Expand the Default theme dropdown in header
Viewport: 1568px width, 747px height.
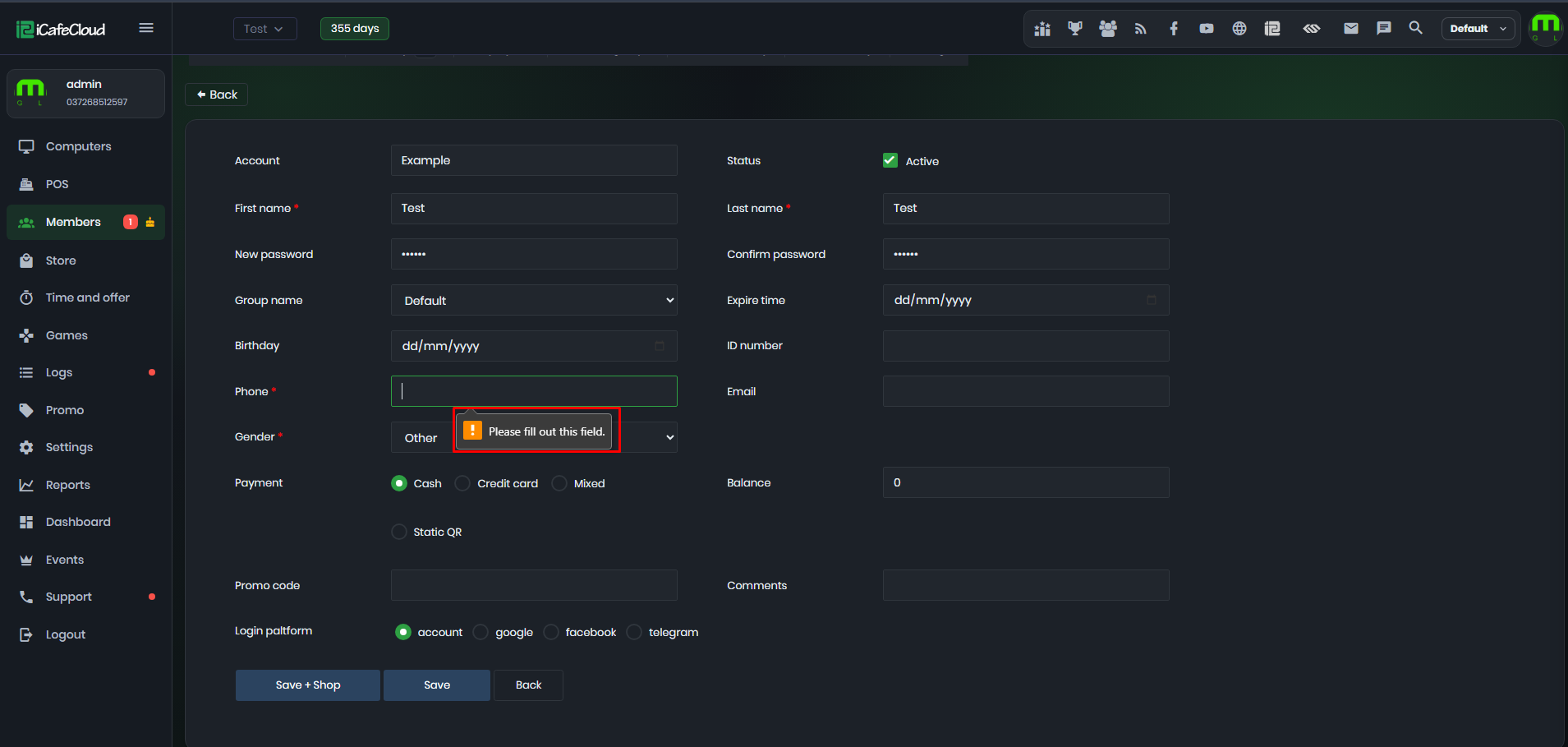point(1478,29)
